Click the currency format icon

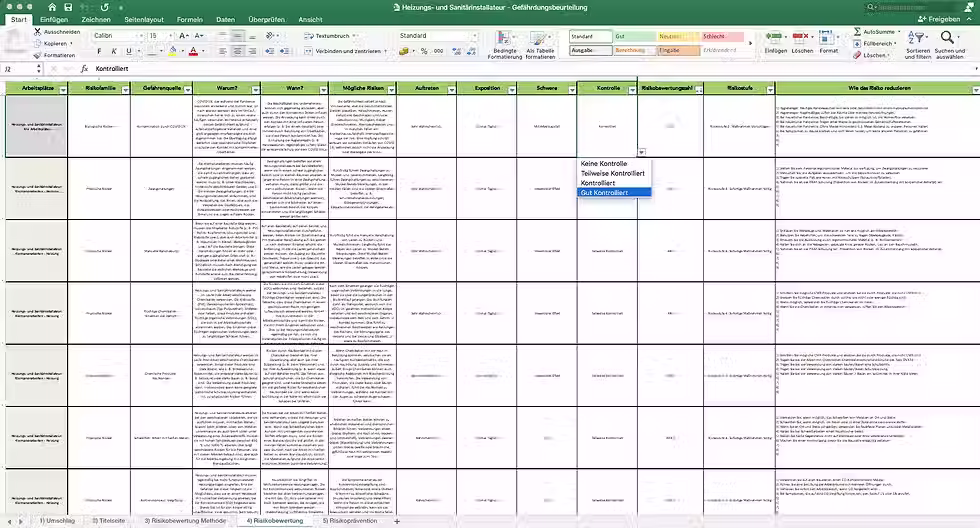tap(404, 51)
